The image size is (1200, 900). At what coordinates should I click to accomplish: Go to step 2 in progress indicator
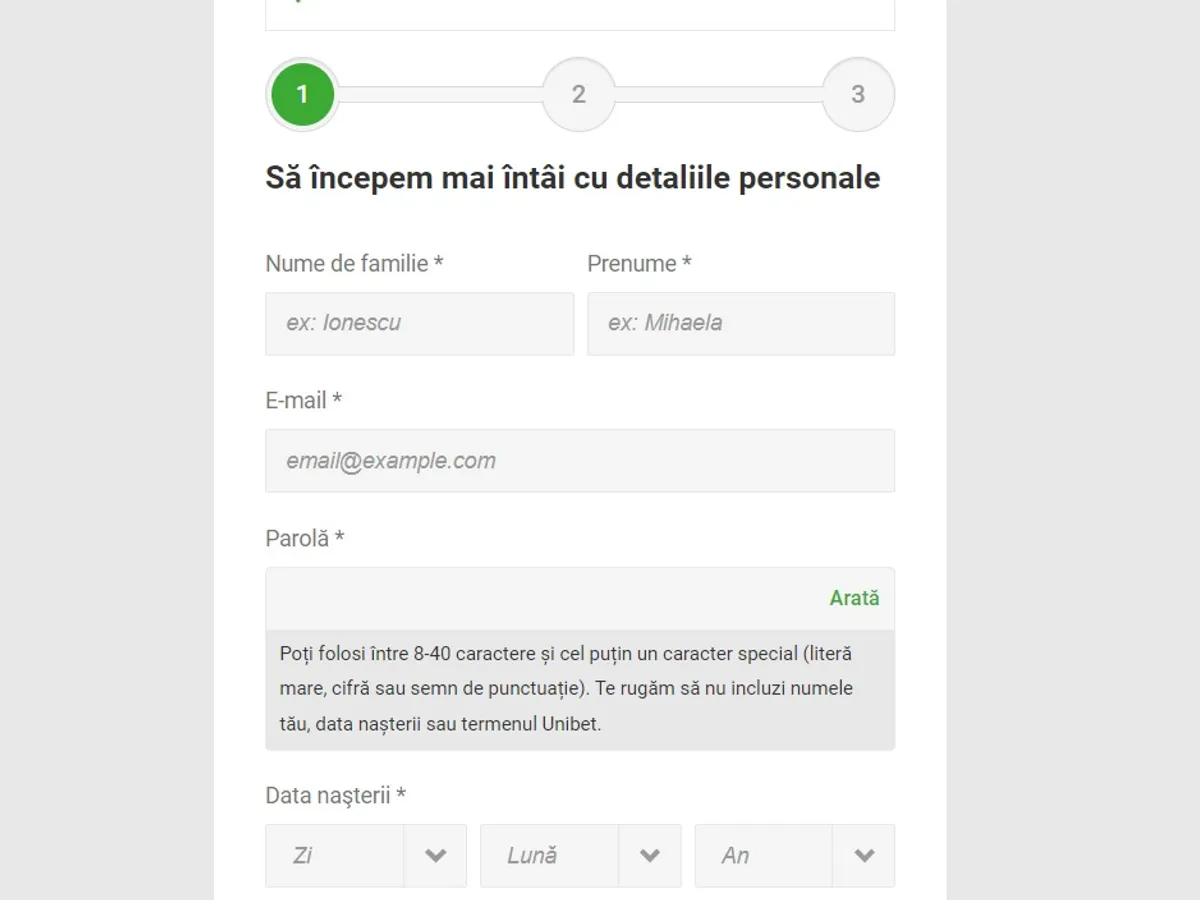click(578, 95)
